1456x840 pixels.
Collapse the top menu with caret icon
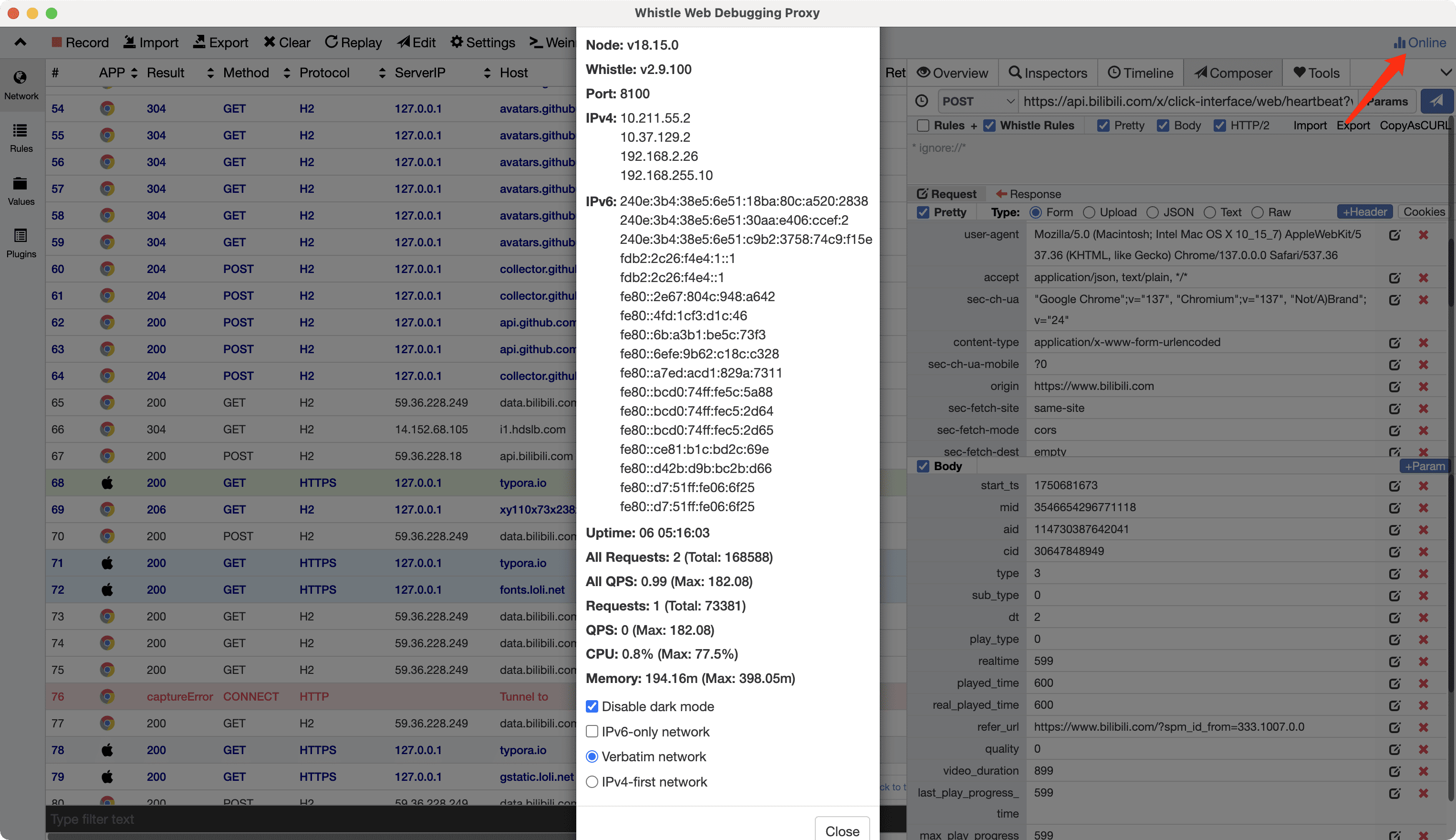click(x=20, y=42)
